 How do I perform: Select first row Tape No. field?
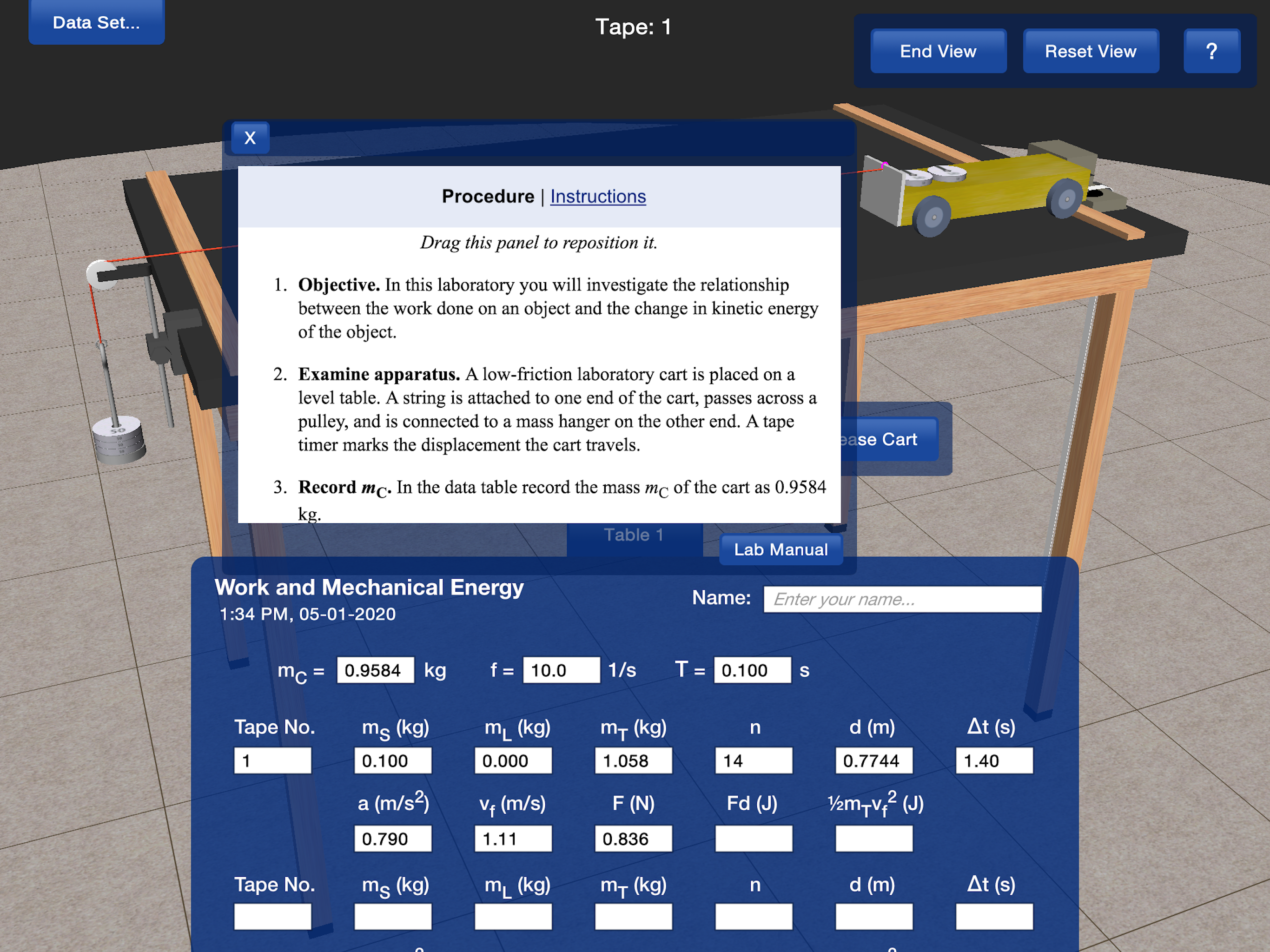(273, 761)
